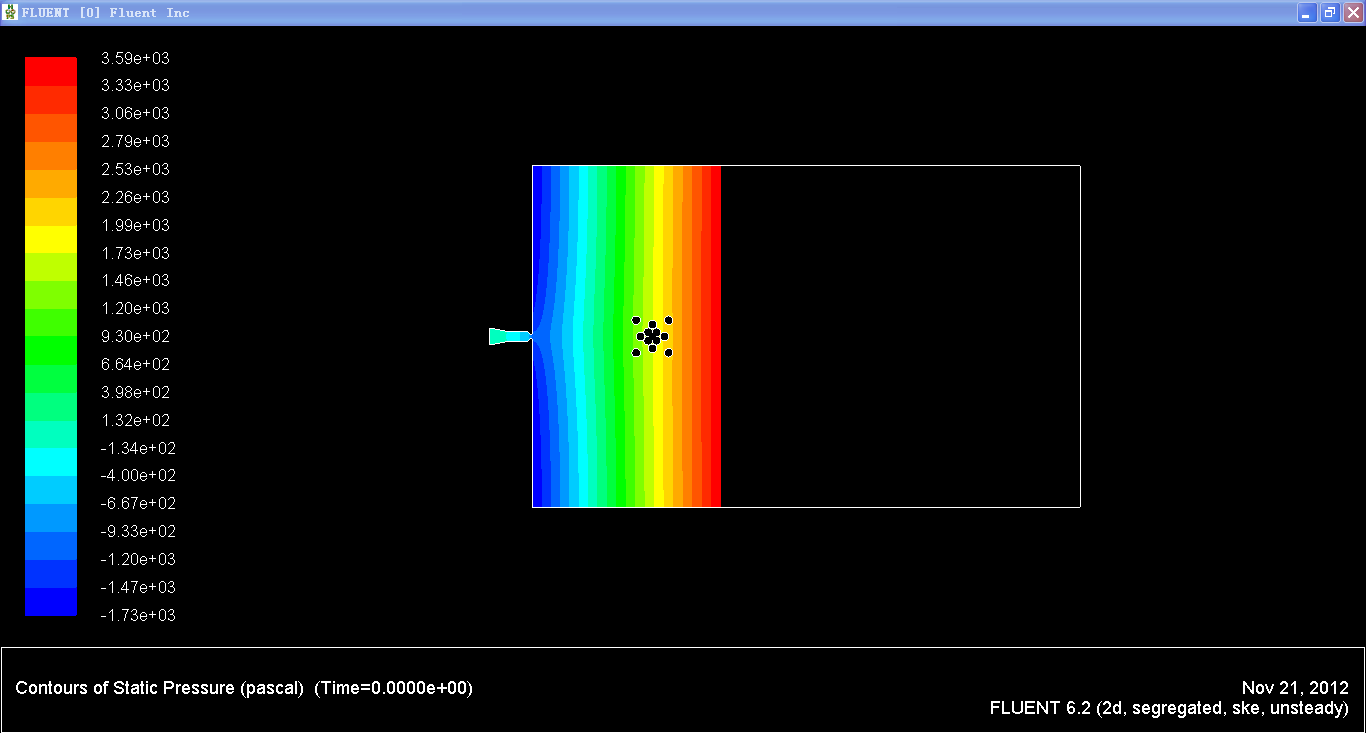Image resolution: width=1366 pixels, height=733 pixels.
Task: Click the Fluent application icon in title bar
Action: click(11, 12)
